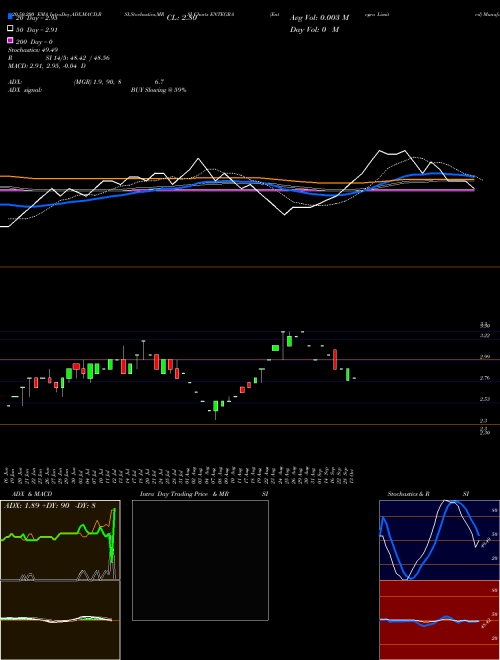Click the tall red candle nearest the chart's end
500x660 pixels.
point(335,359)
